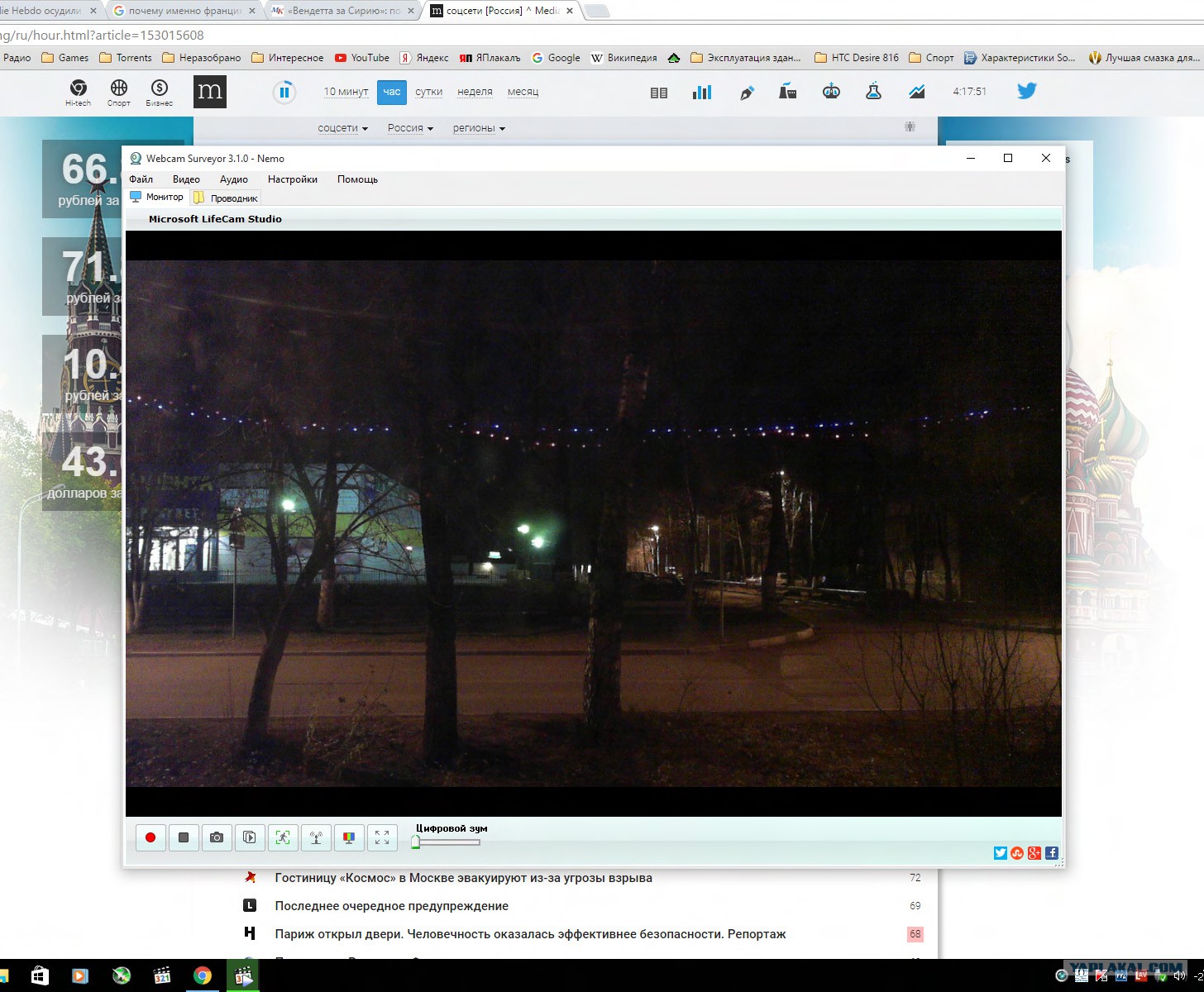Select the '10 минут' period
1204x992 pixels.
click(346, 92)
